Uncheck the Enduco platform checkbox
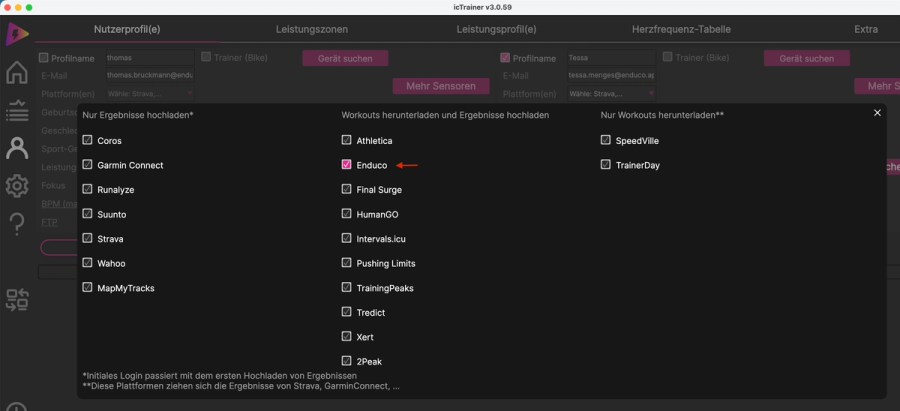The image size is (900, 411). click(x=346, y=165)
